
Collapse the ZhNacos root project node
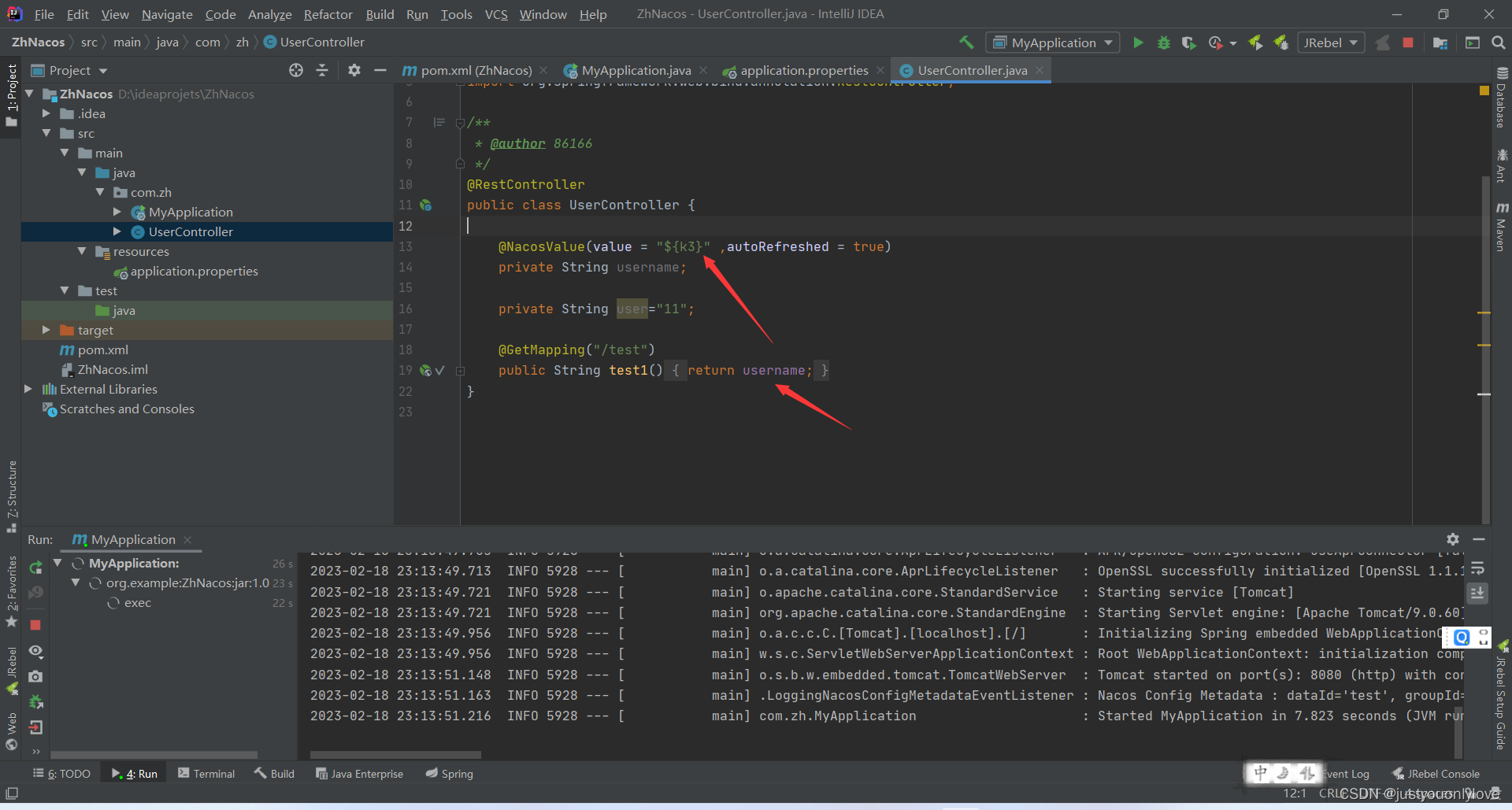(30, 94)
